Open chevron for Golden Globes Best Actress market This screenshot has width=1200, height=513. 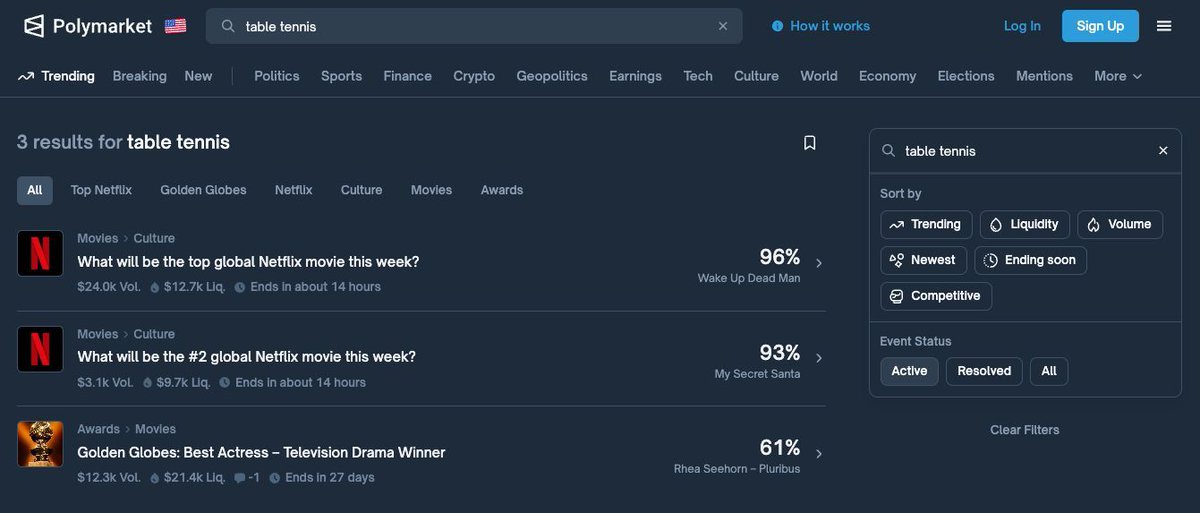tap(819, 454)
